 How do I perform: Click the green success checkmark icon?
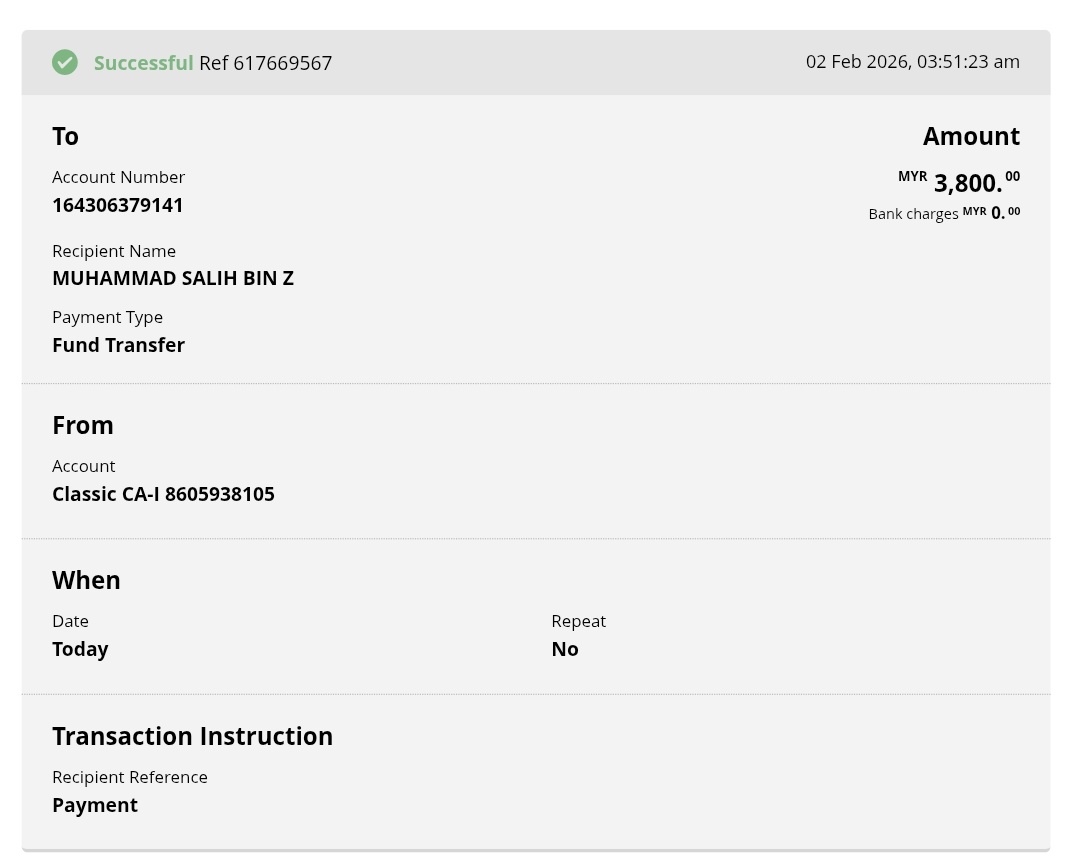coord(65,63)
